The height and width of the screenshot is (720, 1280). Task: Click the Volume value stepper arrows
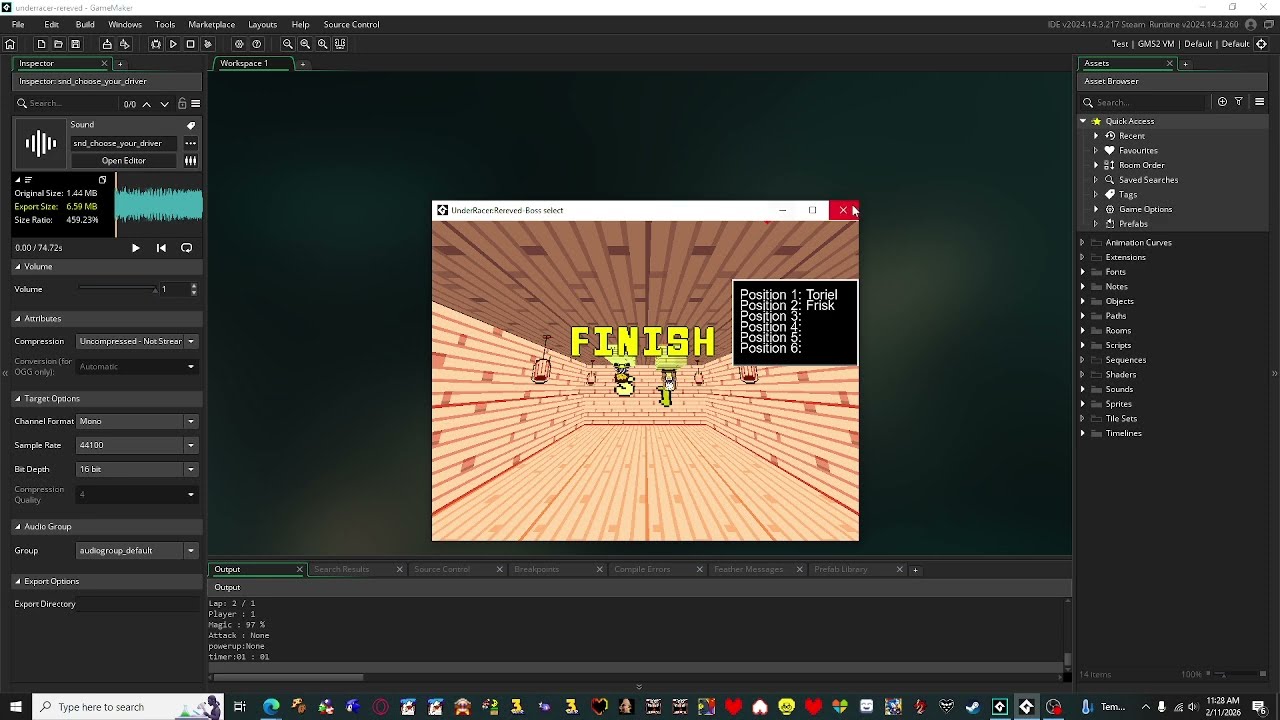click(193, 290)
